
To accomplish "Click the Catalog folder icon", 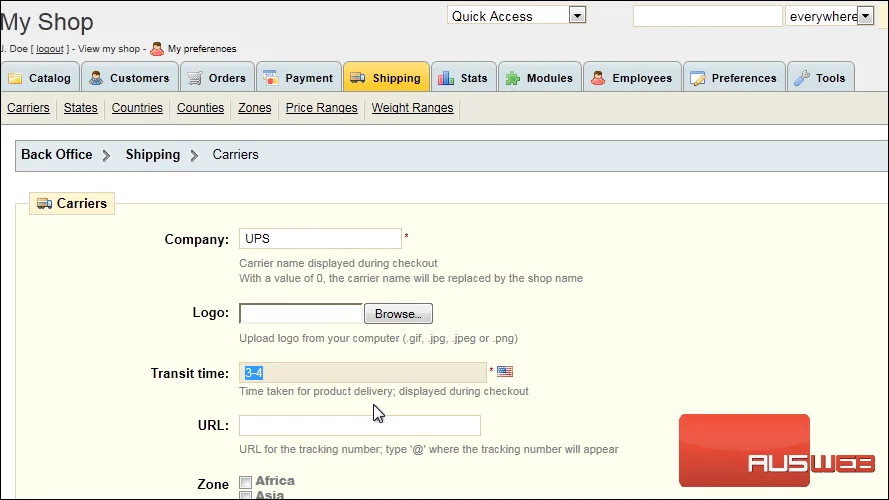I will (15, 78).
